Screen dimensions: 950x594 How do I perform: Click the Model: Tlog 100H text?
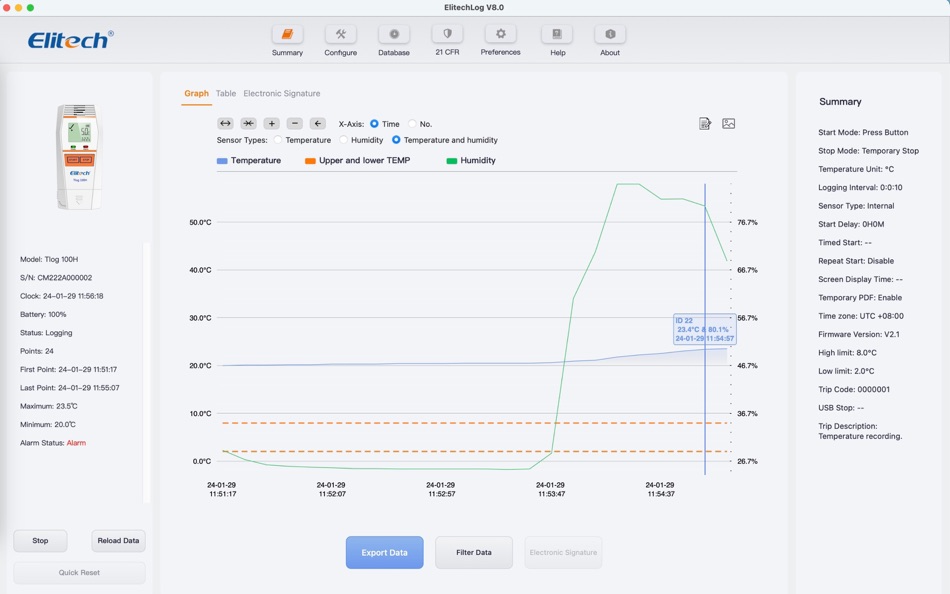point(49,259)
